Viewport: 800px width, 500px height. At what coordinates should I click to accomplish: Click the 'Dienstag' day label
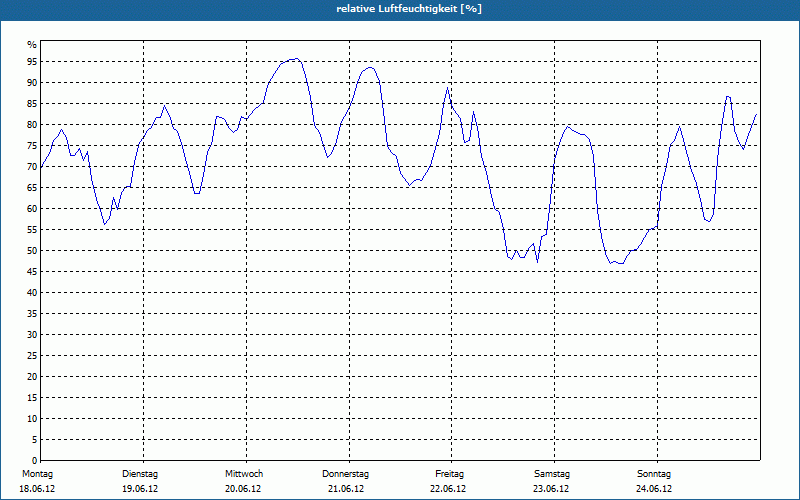140,474
